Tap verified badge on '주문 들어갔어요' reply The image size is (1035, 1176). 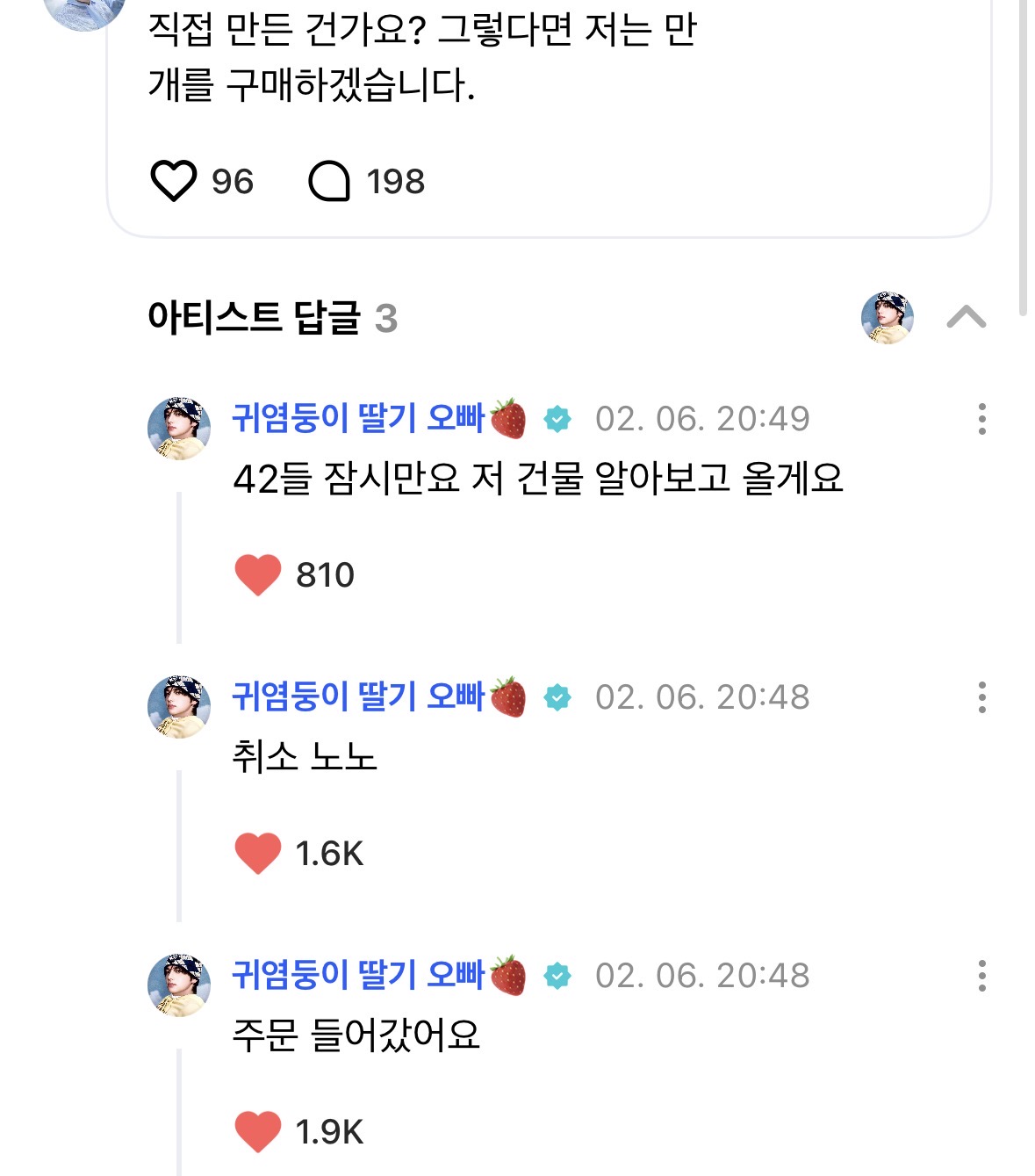557,976
